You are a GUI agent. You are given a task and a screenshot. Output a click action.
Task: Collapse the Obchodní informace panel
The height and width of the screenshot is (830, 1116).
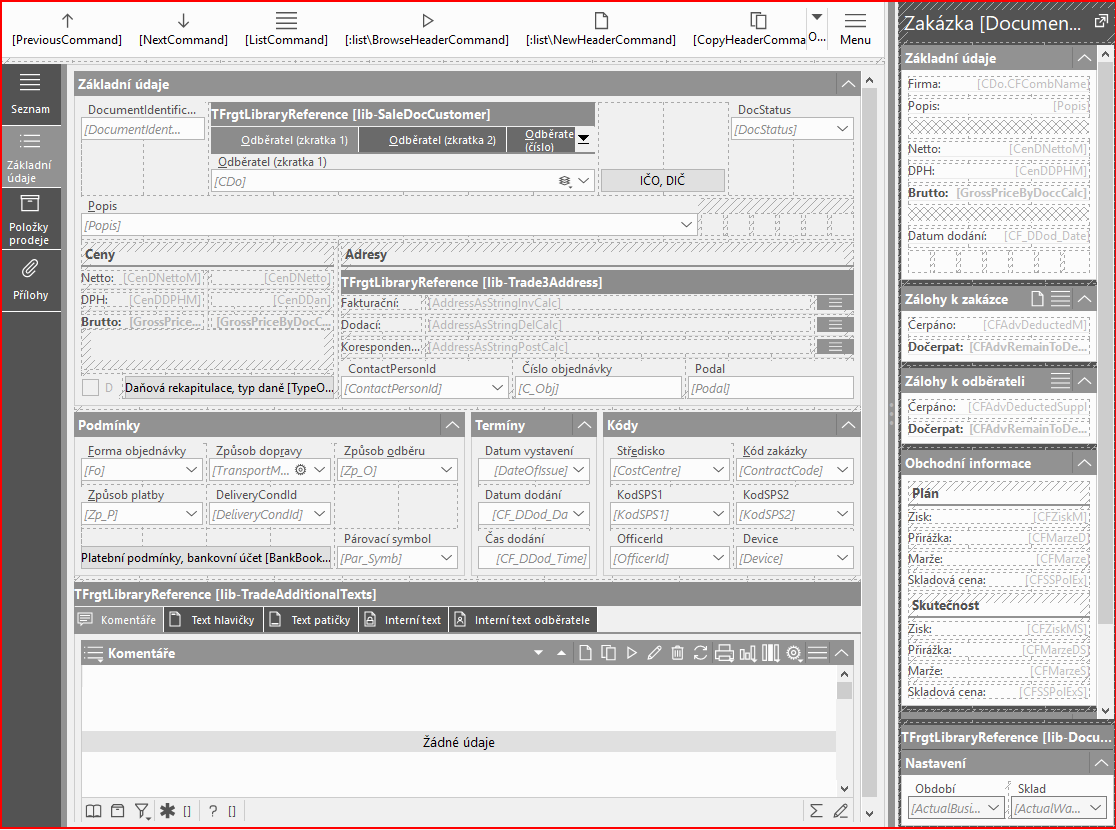click(1082, 464)
